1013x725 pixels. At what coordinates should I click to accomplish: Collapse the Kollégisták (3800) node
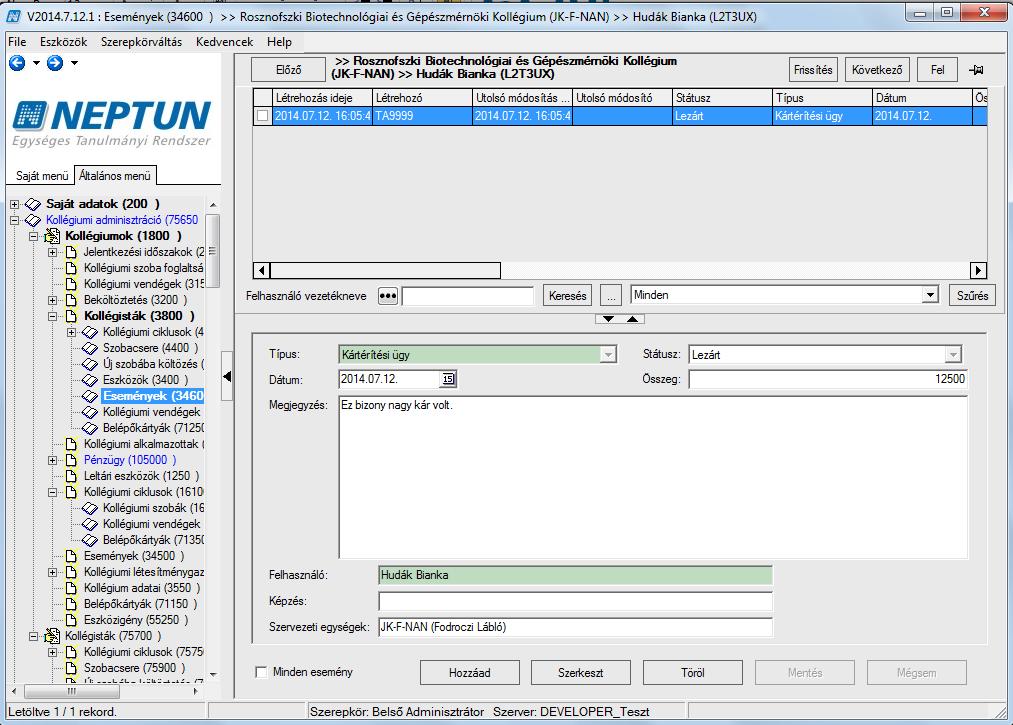pyautogui.click(x=52, y=316)
